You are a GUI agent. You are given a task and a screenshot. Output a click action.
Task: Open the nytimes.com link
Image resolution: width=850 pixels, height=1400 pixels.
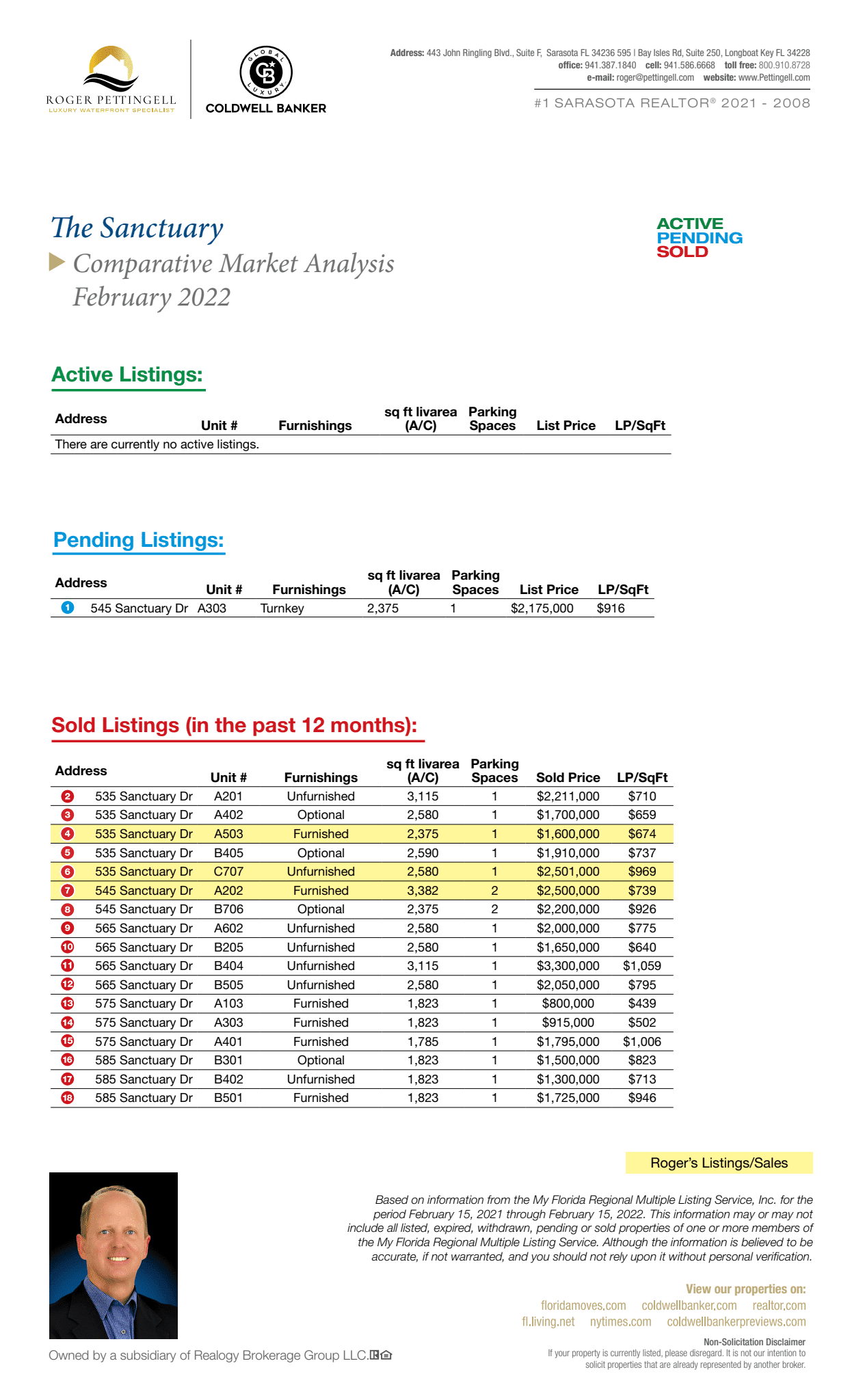pyautogui.click(x=620, y=1322)
